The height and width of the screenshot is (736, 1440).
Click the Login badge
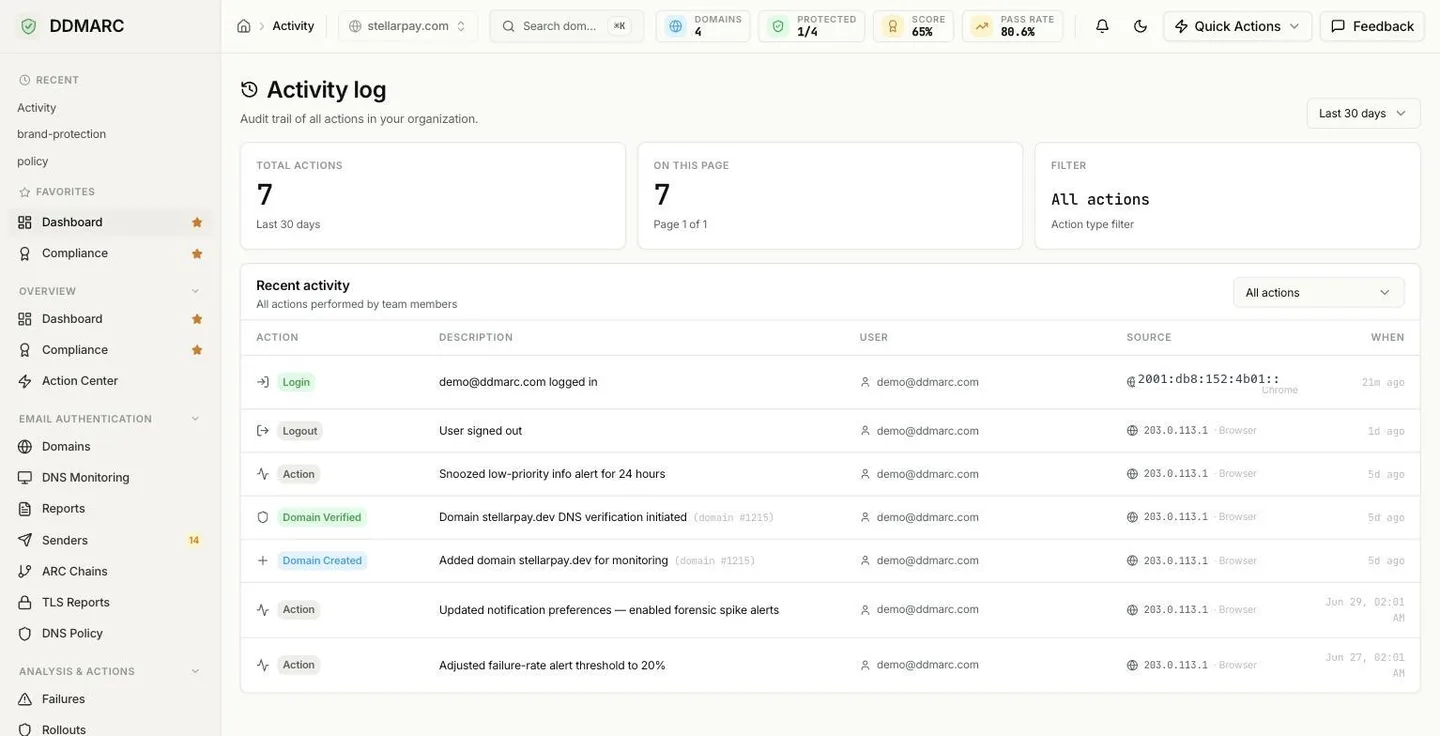pos(296,382)
